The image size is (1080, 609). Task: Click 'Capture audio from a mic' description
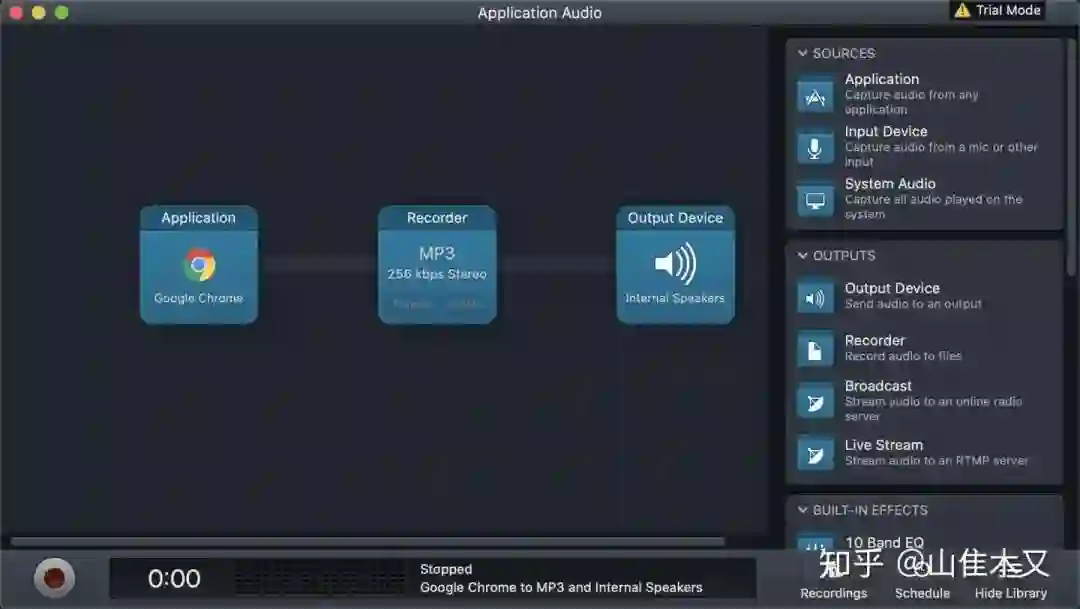tap(941, 154)
